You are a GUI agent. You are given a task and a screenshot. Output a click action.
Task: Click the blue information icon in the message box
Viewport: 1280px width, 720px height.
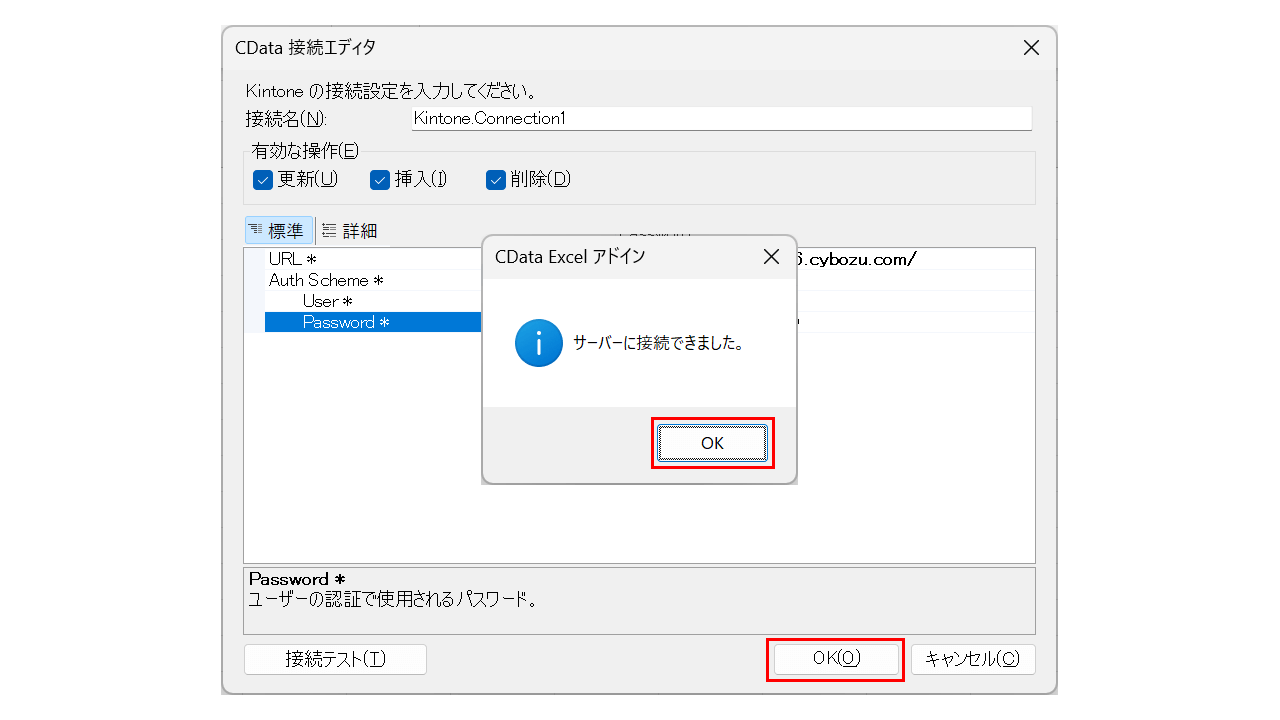point(539,343)
